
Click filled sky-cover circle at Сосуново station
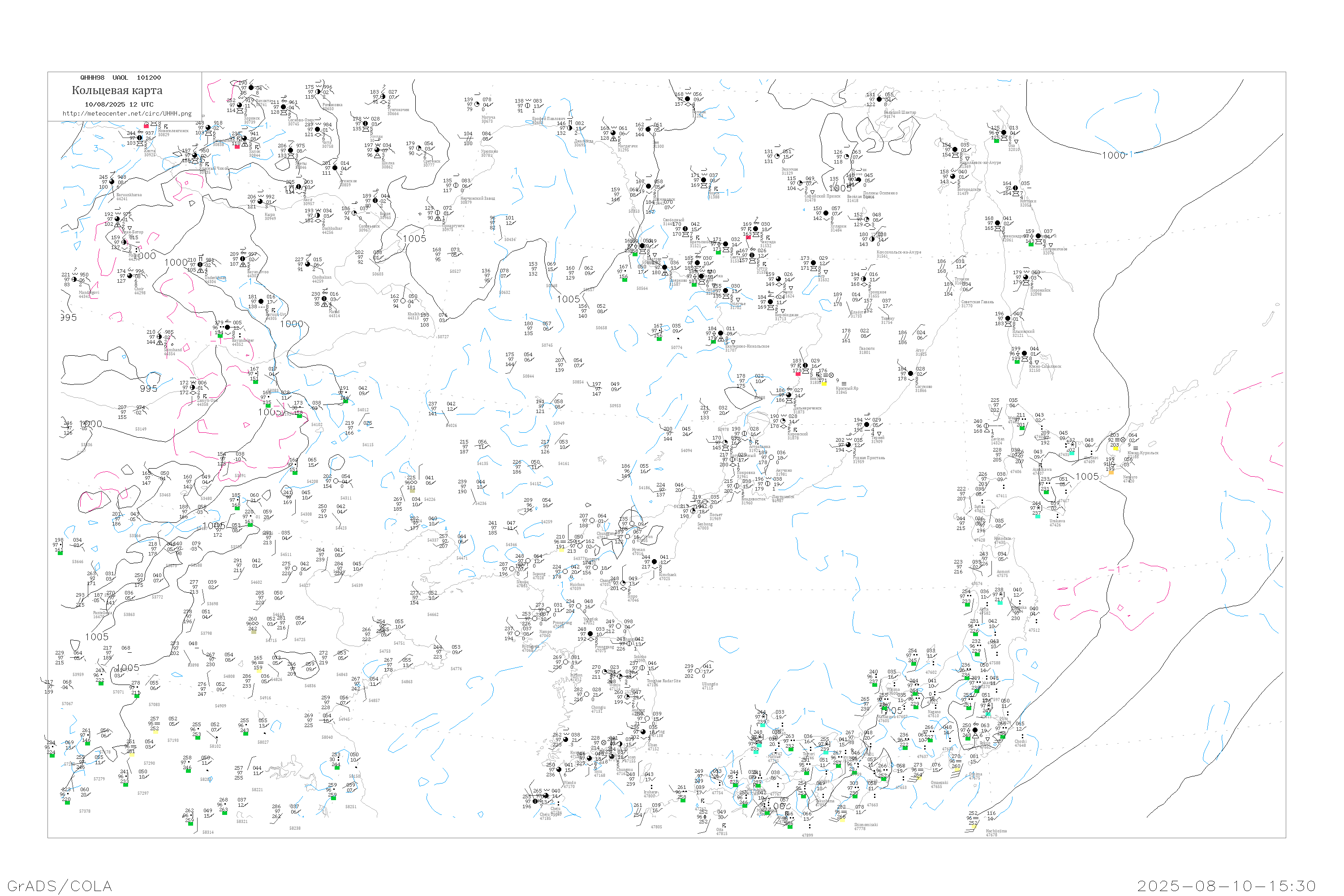point(911,374)
